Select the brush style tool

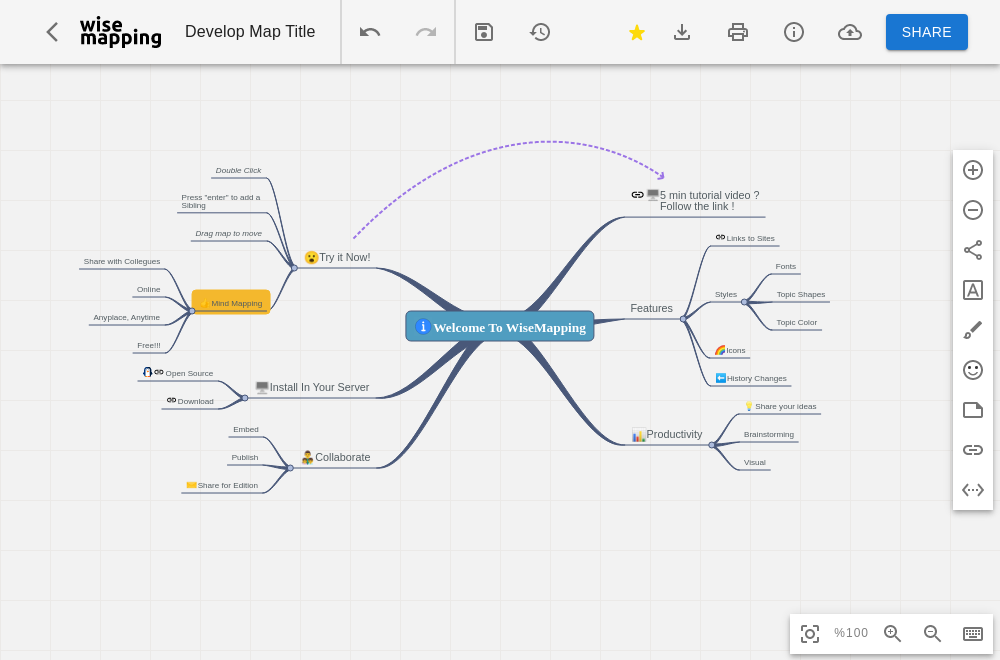973,330
